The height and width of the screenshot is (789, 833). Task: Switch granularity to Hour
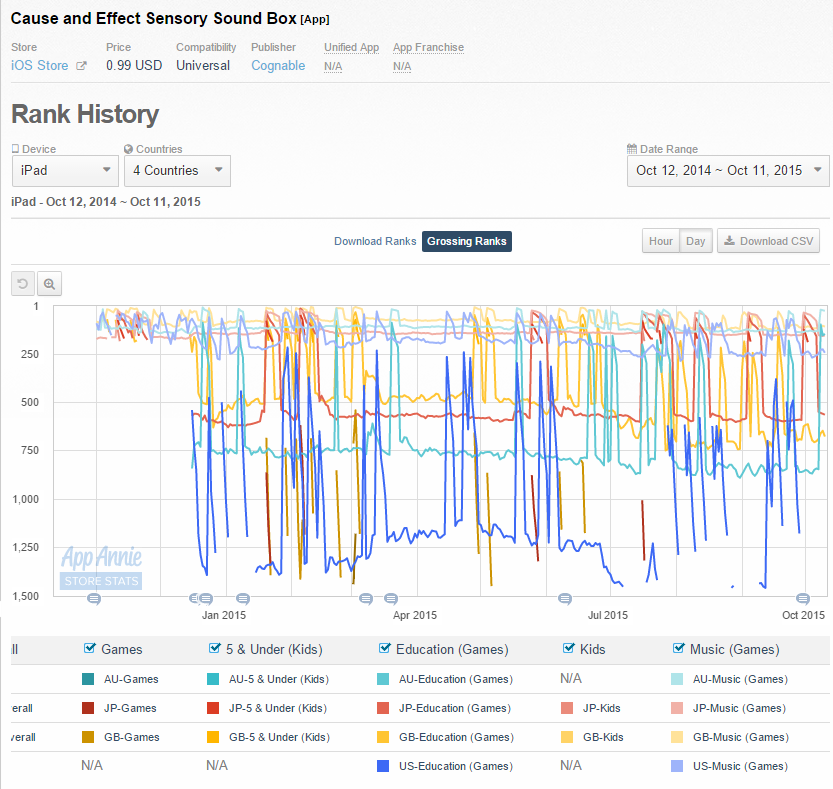[661, 241]
